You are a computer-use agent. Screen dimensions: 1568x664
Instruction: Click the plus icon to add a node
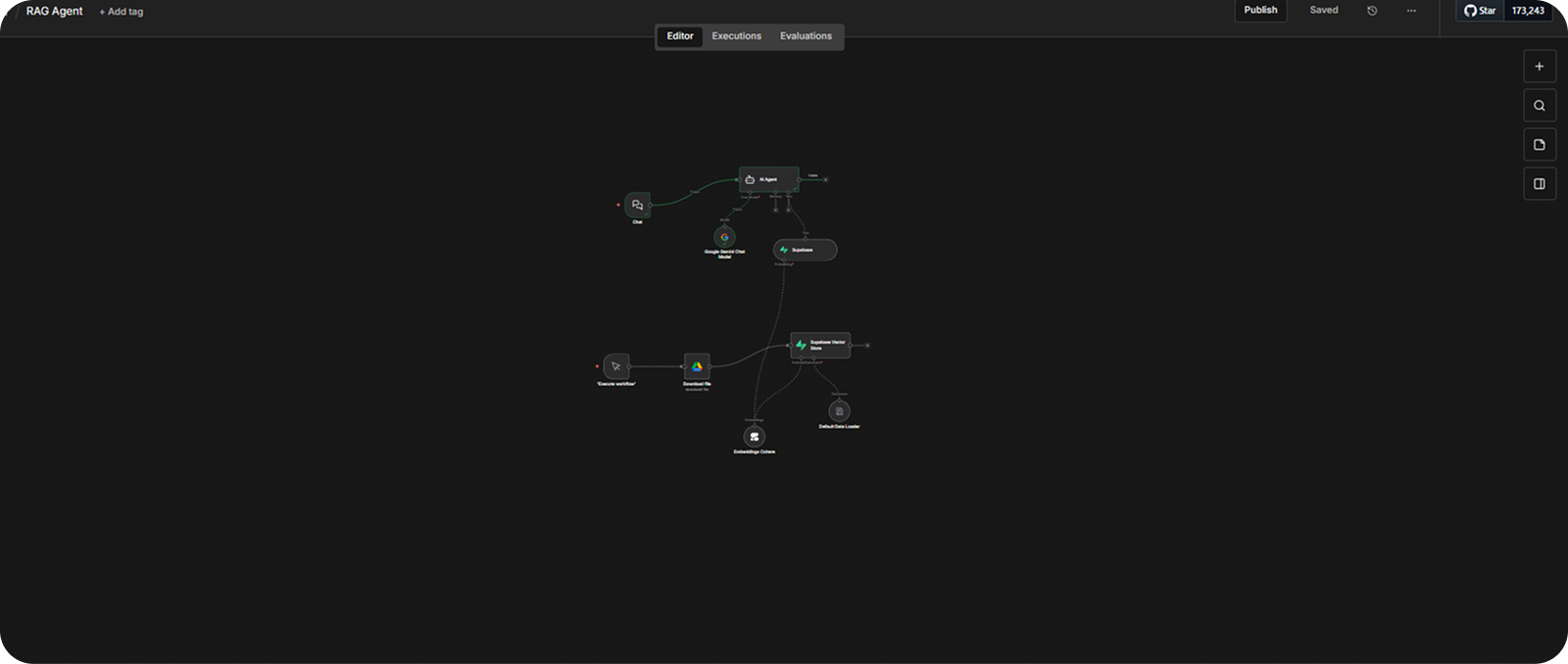pyautogui.click(x=1539, y=67)
